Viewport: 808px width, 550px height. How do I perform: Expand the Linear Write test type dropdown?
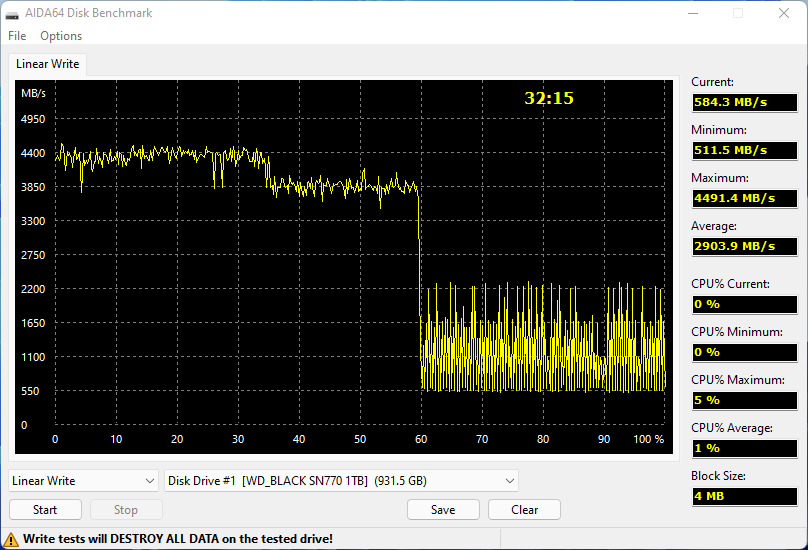(83, 481)
